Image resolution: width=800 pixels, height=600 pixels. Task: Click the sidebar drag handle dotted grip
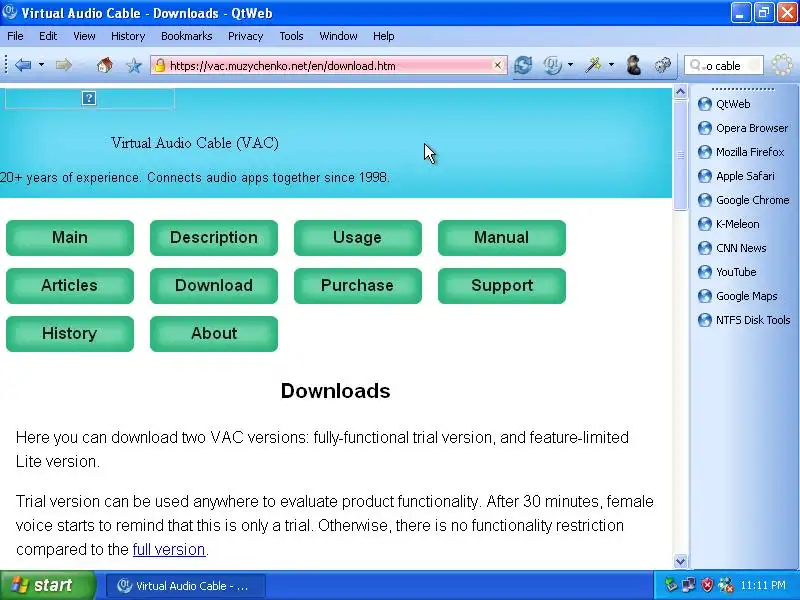[x=745, y=89]
